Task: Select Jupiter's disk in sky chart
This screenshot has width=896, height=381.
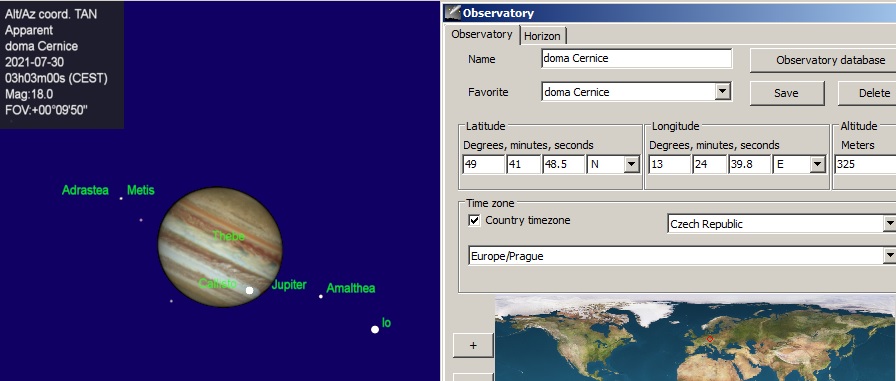Action: [220, 247]
